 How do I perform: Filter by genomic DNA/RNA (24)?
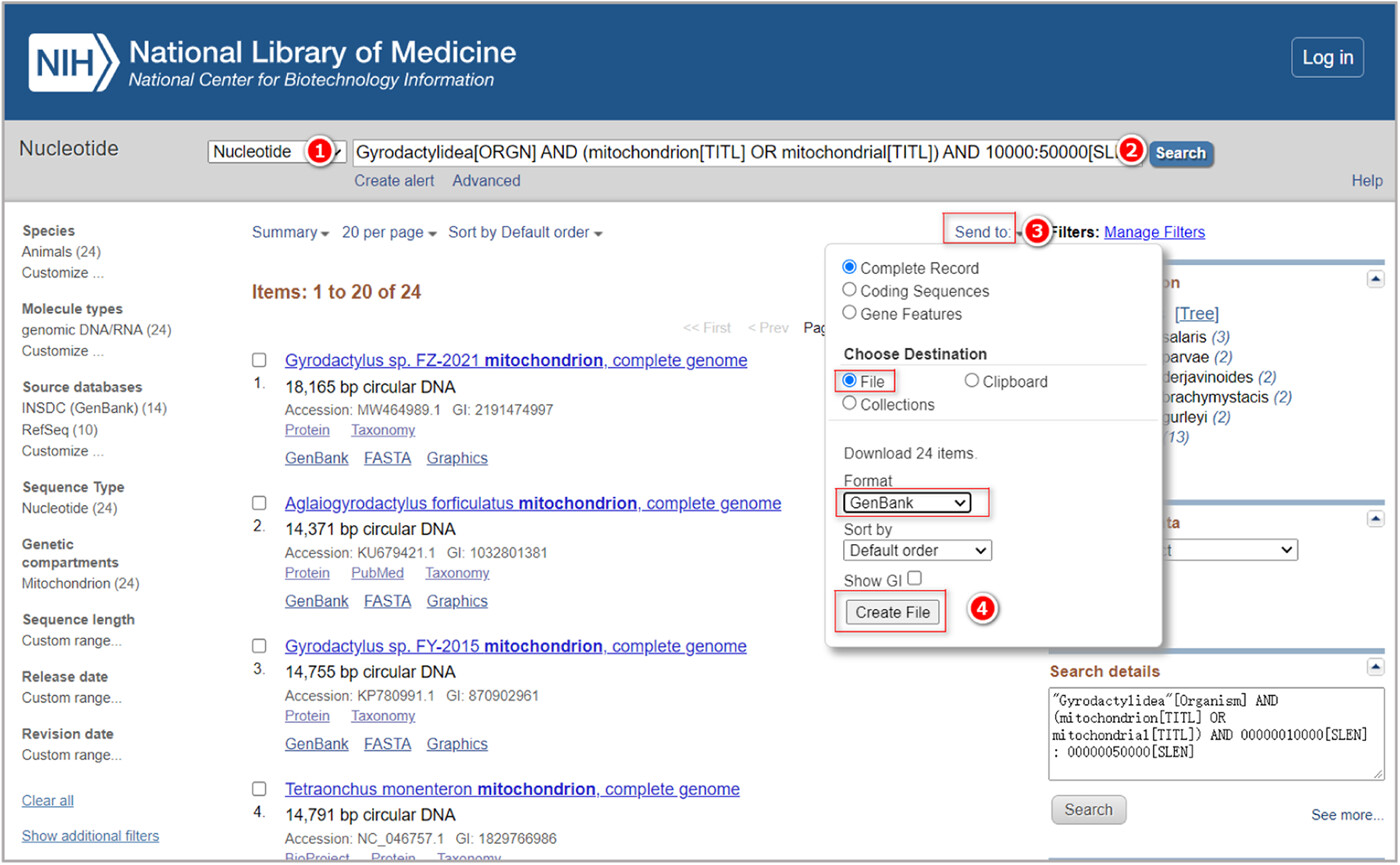pyautogui.click(x=96, y=330)
